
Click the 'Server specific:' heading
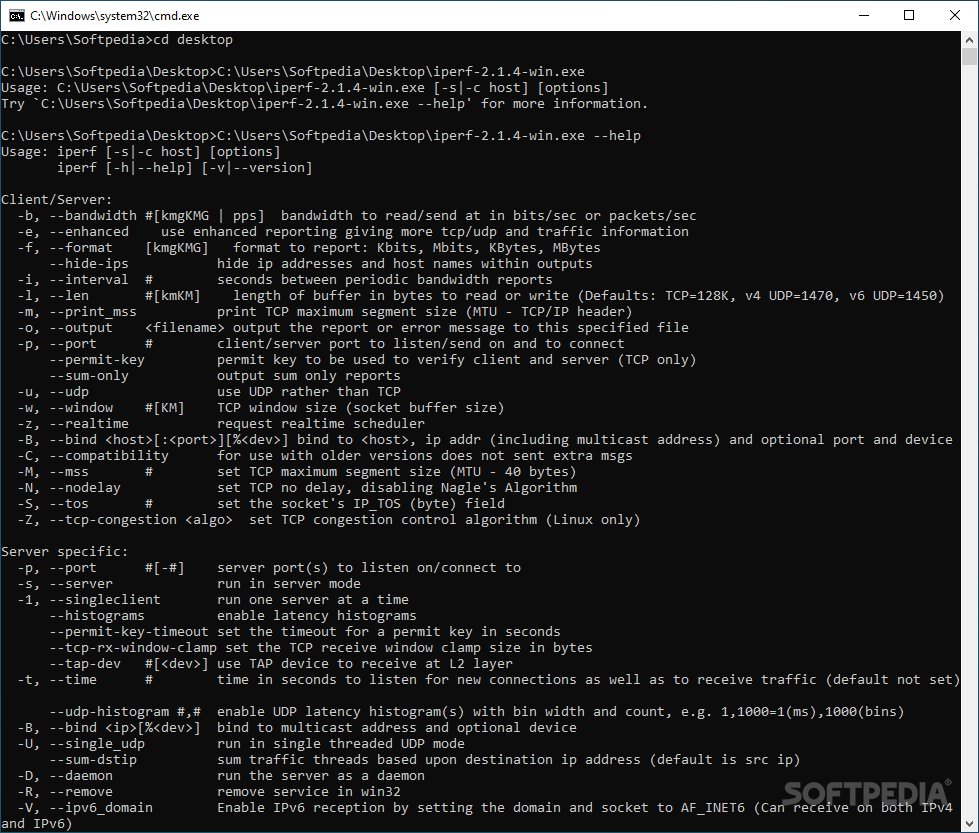(x=64, y=552)
